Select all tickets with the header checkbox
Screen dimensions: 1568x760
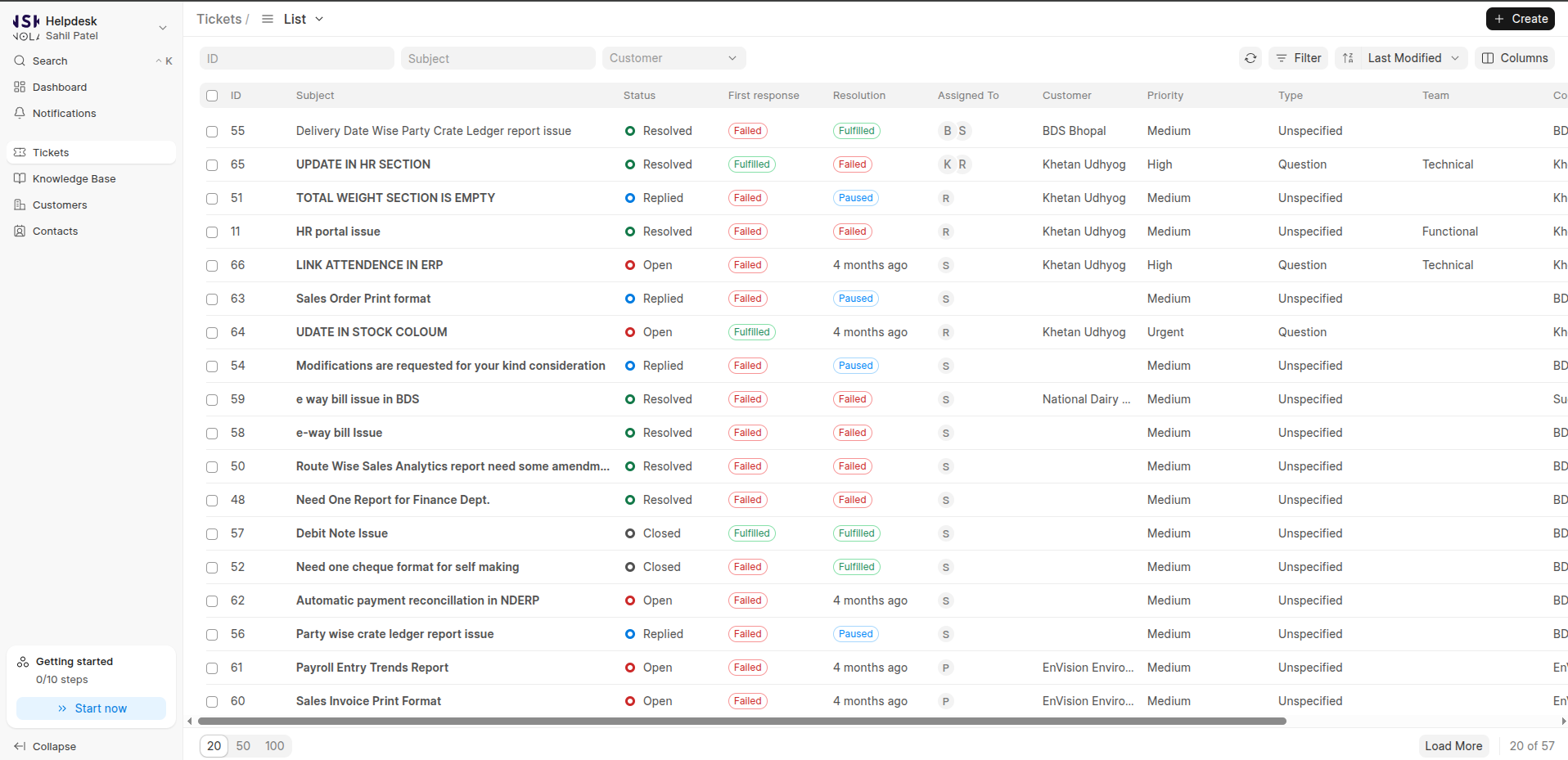pos(211,96)
